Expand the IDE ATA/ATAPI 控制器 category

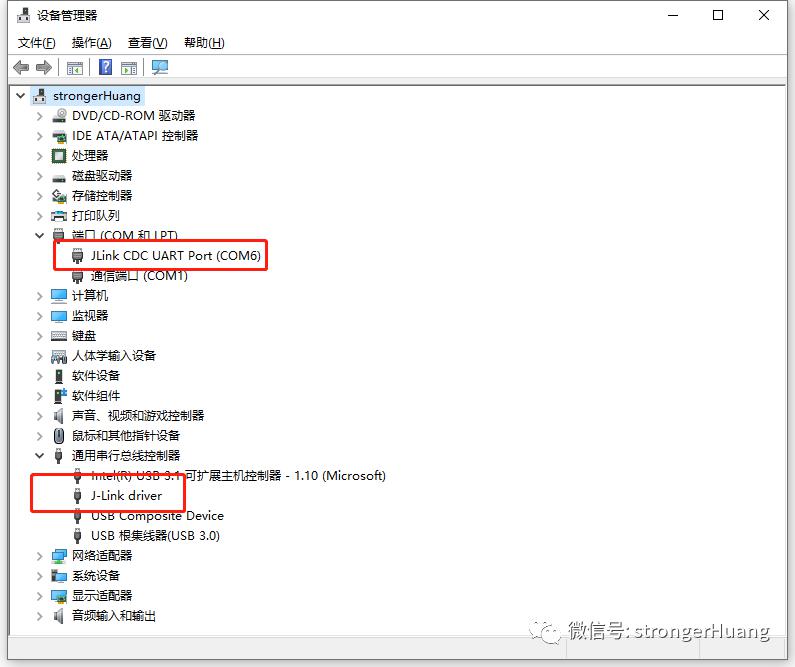40,136
